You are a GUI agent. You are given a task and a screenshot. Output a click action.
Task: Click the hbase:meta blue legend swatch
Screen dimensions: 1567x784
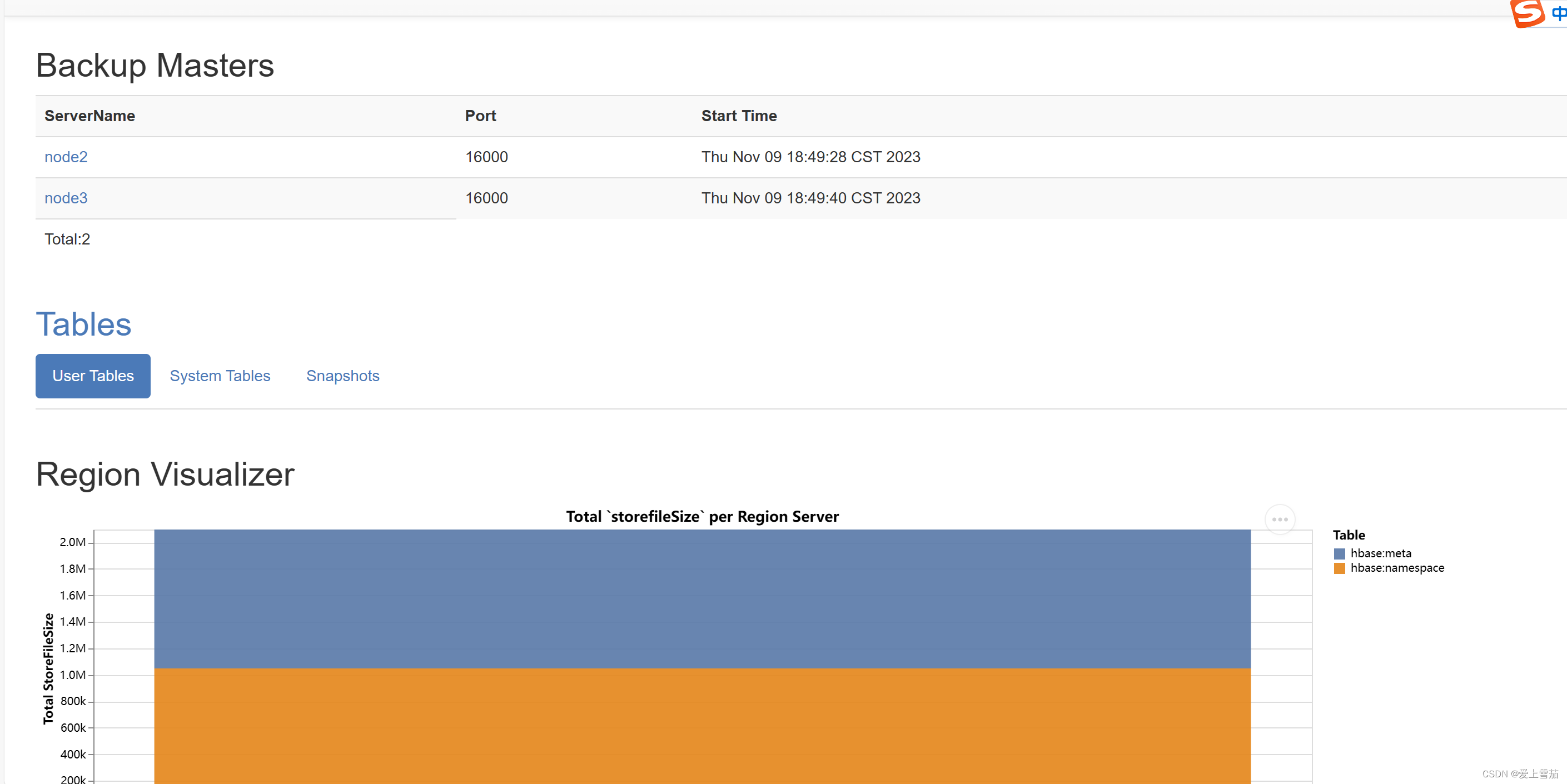pyautogui.click(x=1339, y=553)
